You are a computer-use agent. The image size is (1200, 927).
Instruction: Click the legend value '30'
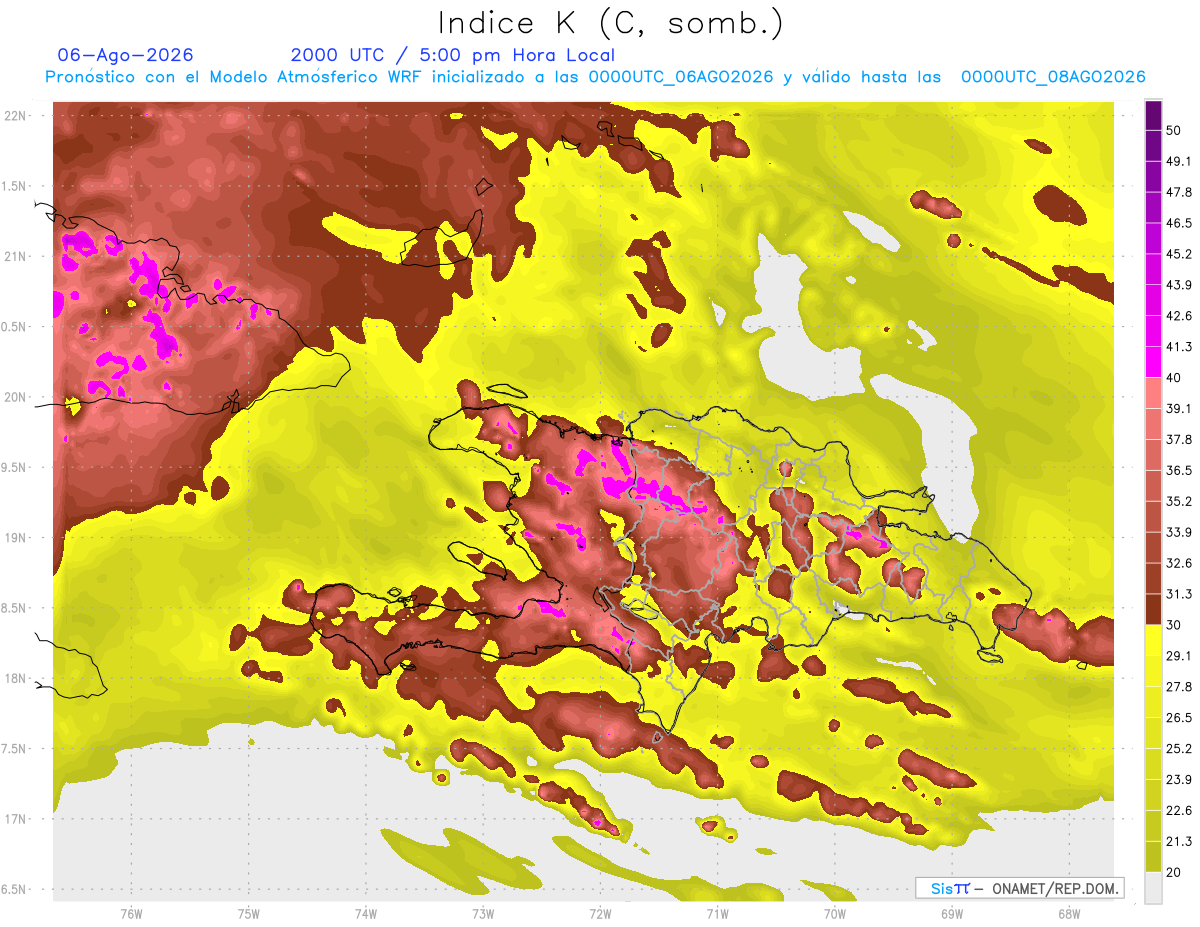[1174, 625]
